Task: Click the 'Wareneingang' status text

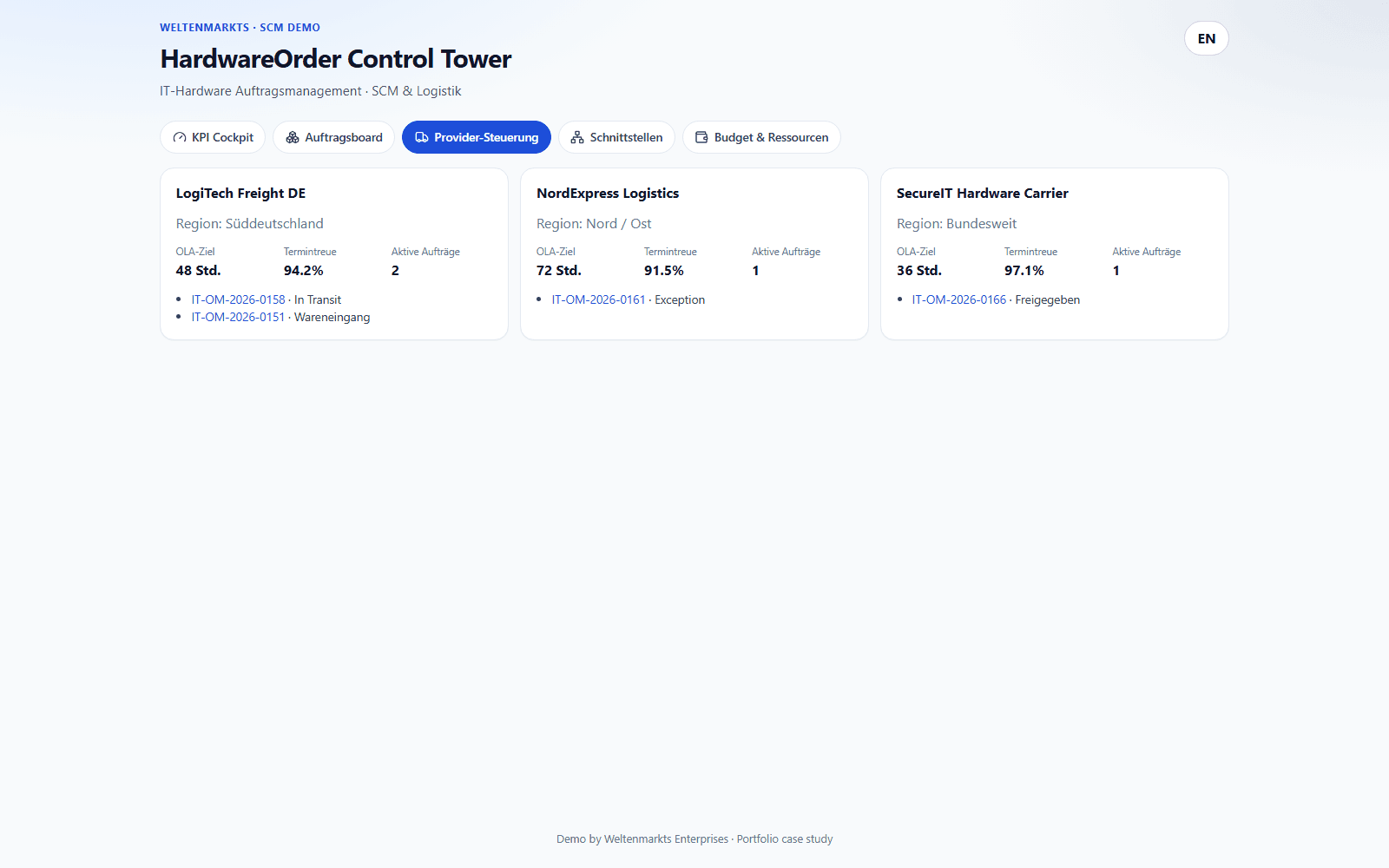Action: pos(332,317)
